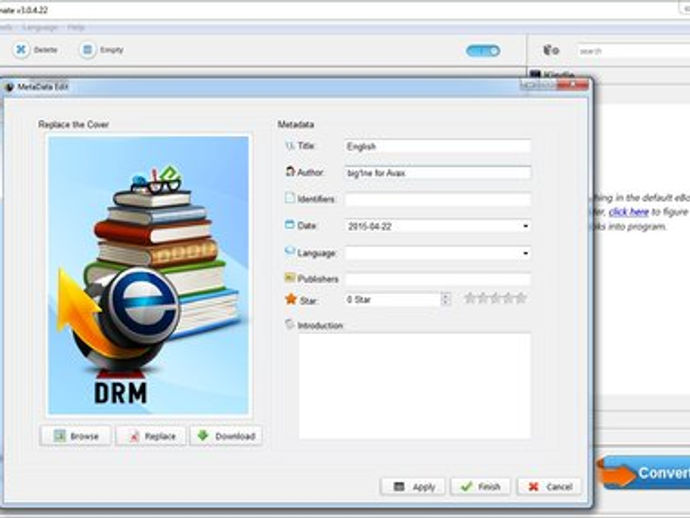Screen dimensions: 690x518
Task: Click the Title label icon
Action: [x=290, y=145]
